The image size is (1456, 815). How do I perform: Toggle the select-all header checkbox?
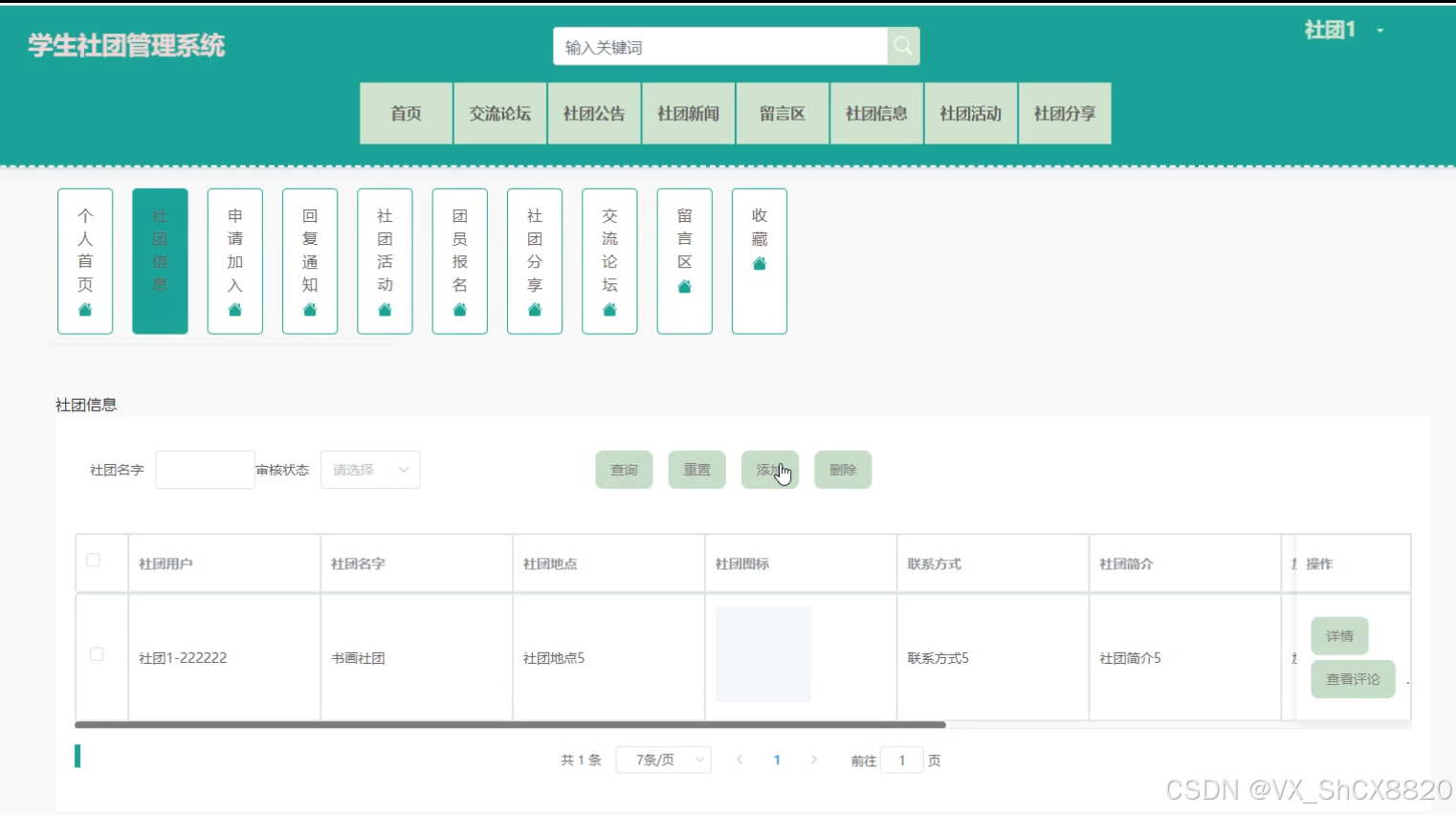(93, 560)
